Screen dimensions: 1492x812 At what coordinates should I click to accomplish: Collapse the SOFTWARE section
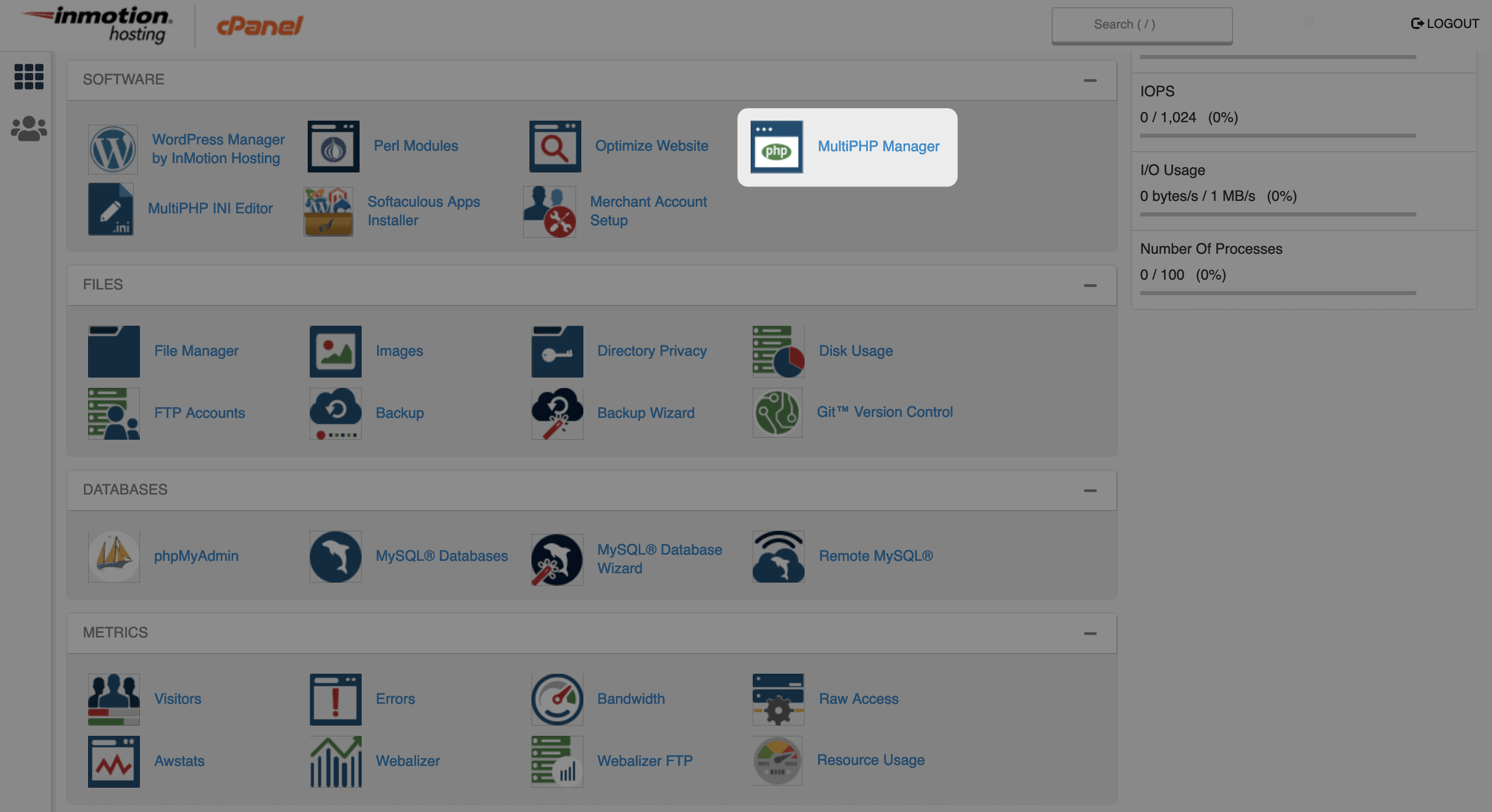tap(1090, 80)
